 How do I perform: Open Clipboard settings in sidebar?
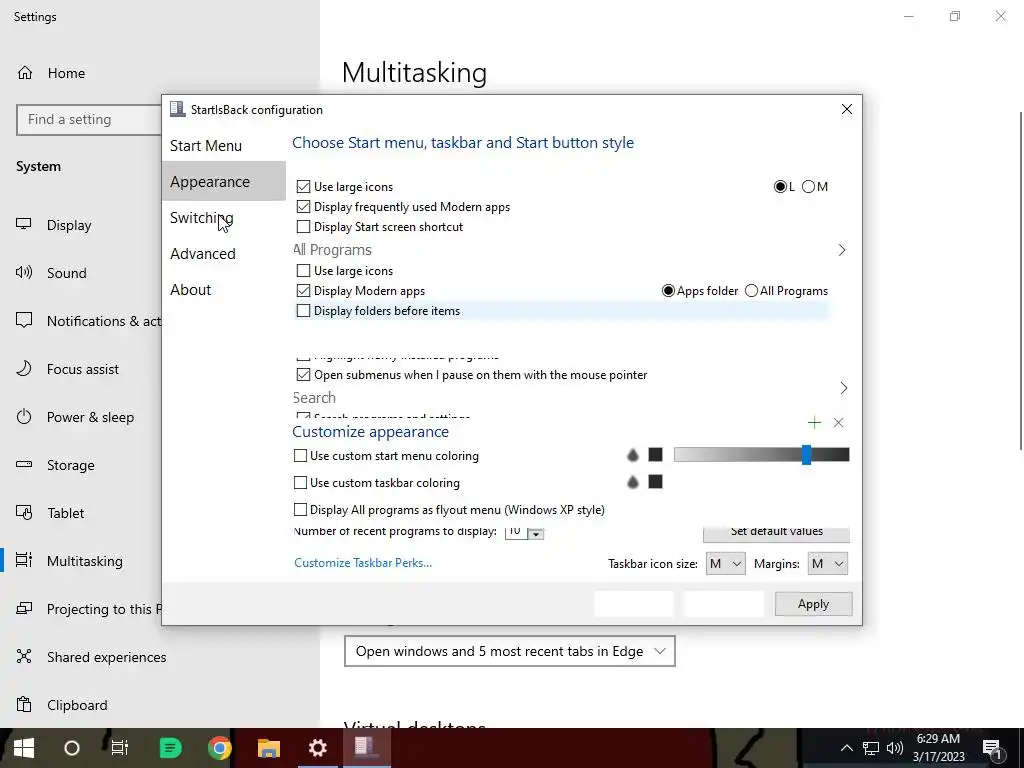(x=77, y=705)
